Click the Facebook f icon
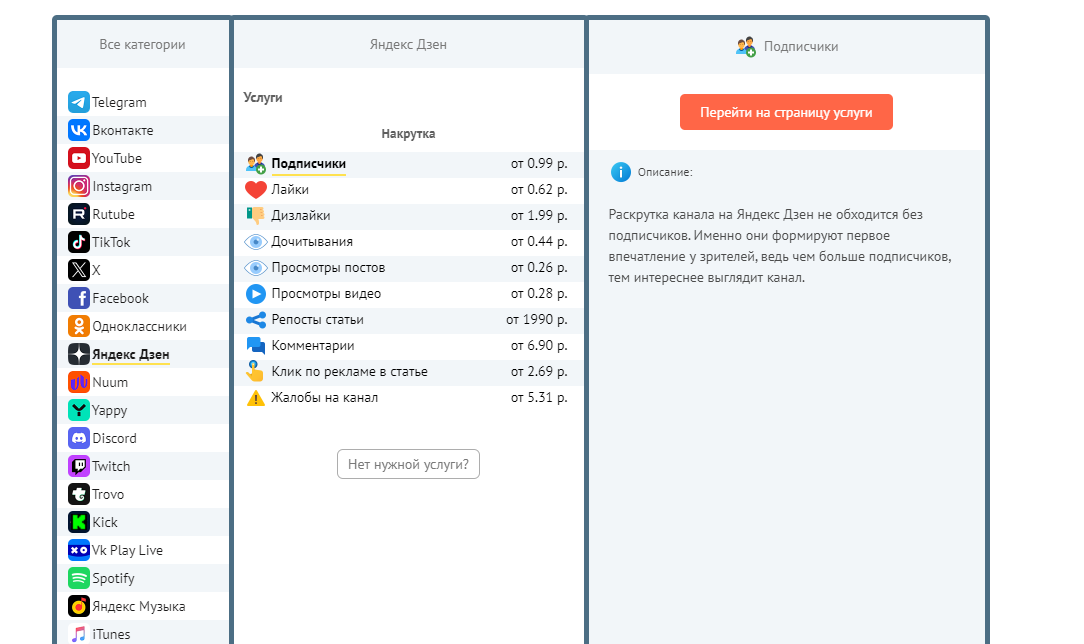The width and height of the screenshot is (1084, 644). click(79, 298)
